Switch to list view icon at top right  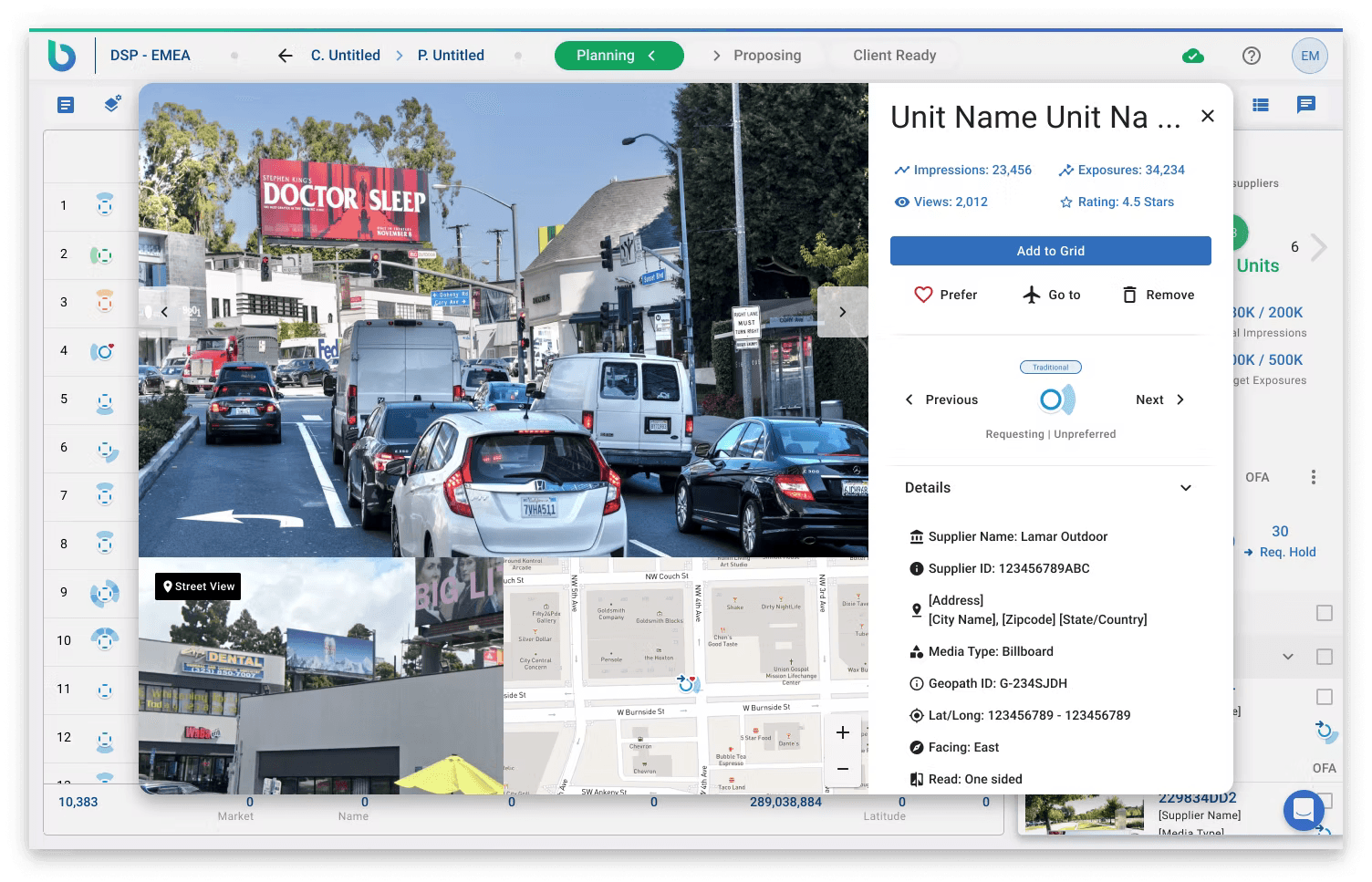pyautogui.click(x=1261, y=105)
